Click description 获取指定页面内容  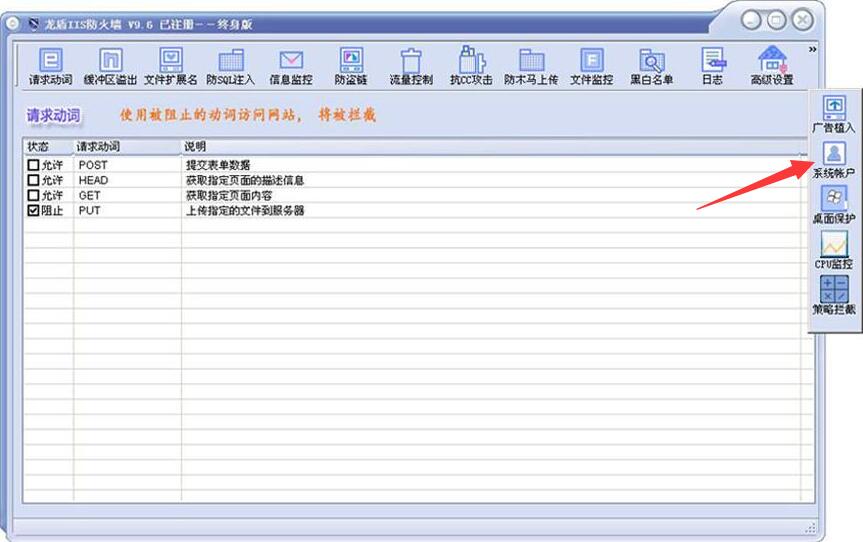[x=229, y=195]
